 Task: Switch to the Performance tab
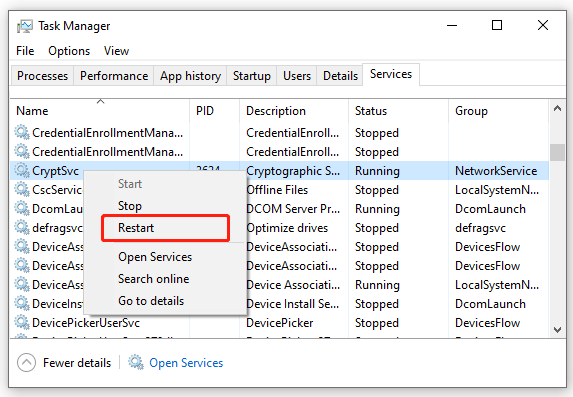coord(114,76)
